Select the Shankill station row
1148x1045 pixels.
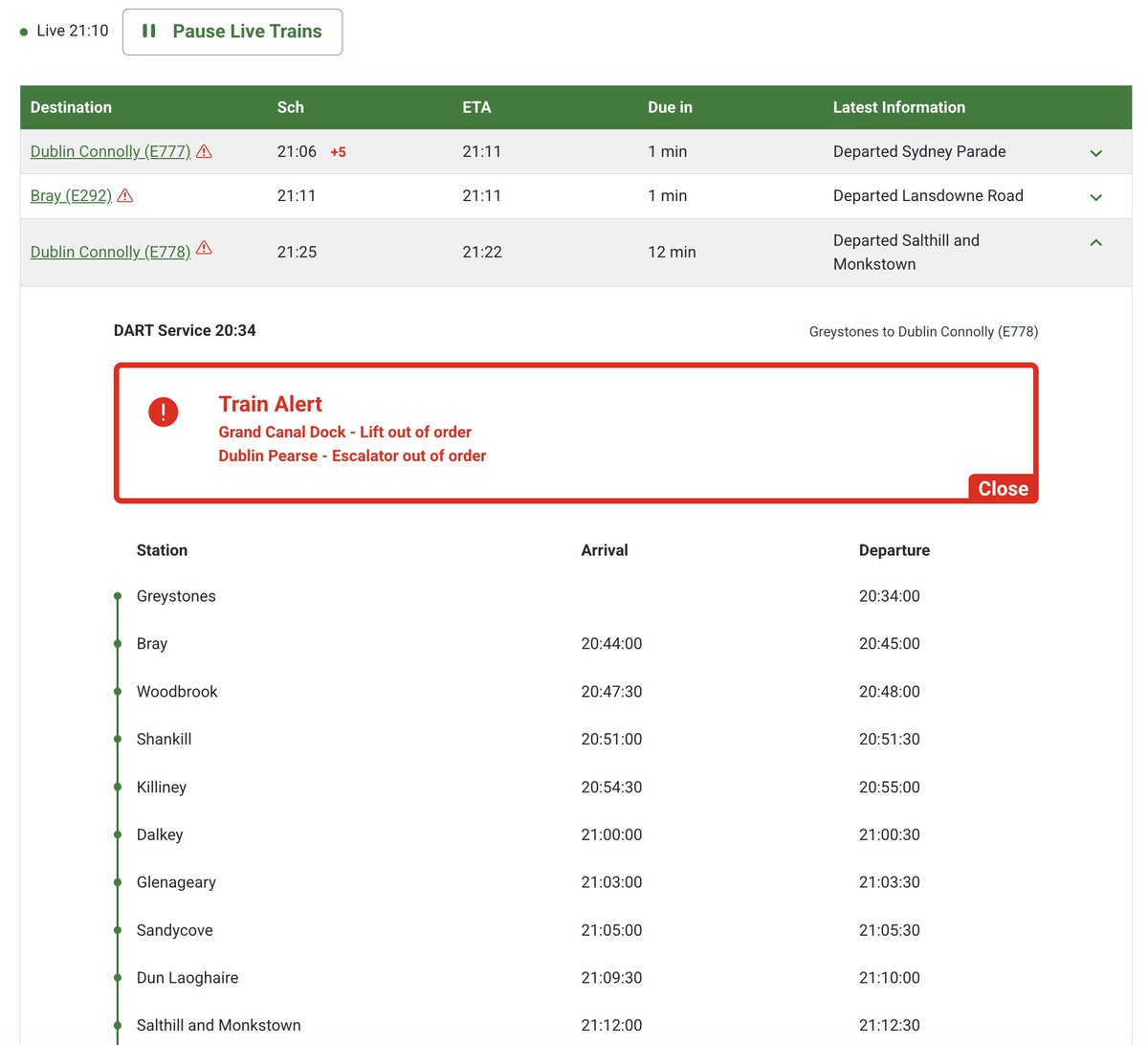pos(576,740)
